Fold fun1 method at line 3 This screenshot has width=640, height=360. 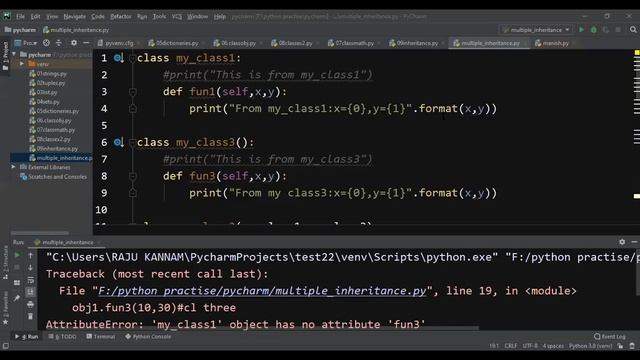pyautogui.click(x=132, y=92)
